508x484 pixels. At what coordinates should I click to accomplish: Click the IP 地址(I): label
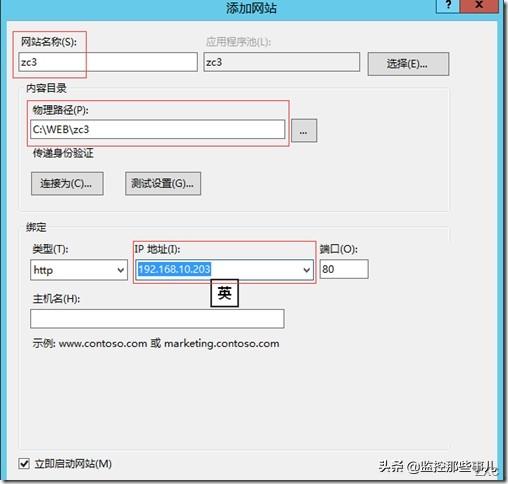tap(157, 249)
